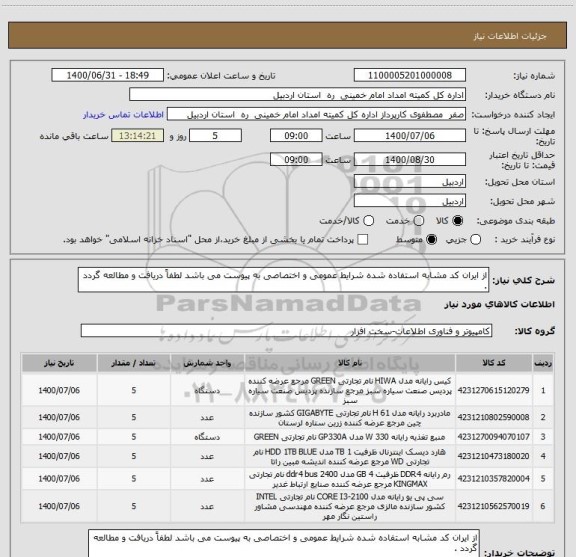Click the remaining time field 13:14:21

click(x=137, y=136)
